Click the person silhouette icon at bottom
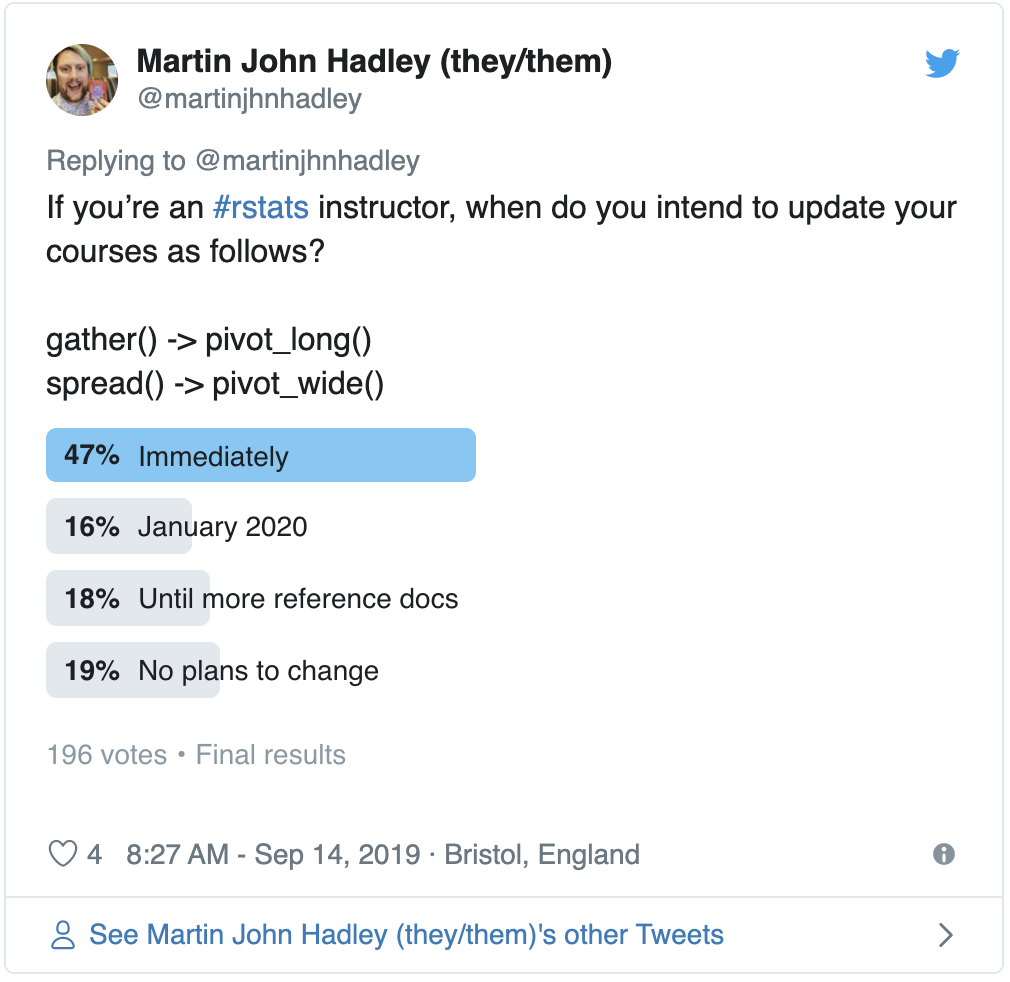The width and height of the screenshot is (1010, 982). [x=62, y=934]
